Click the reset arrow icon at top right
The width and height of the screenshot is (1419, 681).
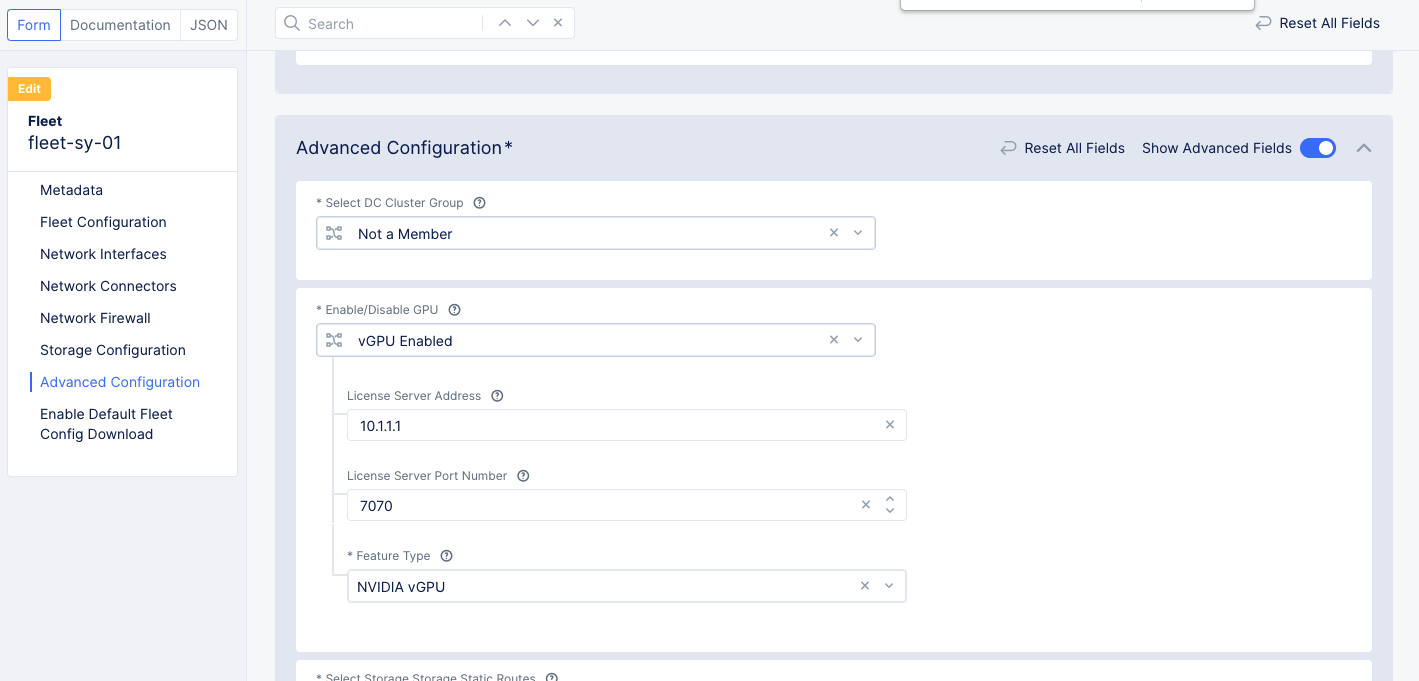point(1262,22)
